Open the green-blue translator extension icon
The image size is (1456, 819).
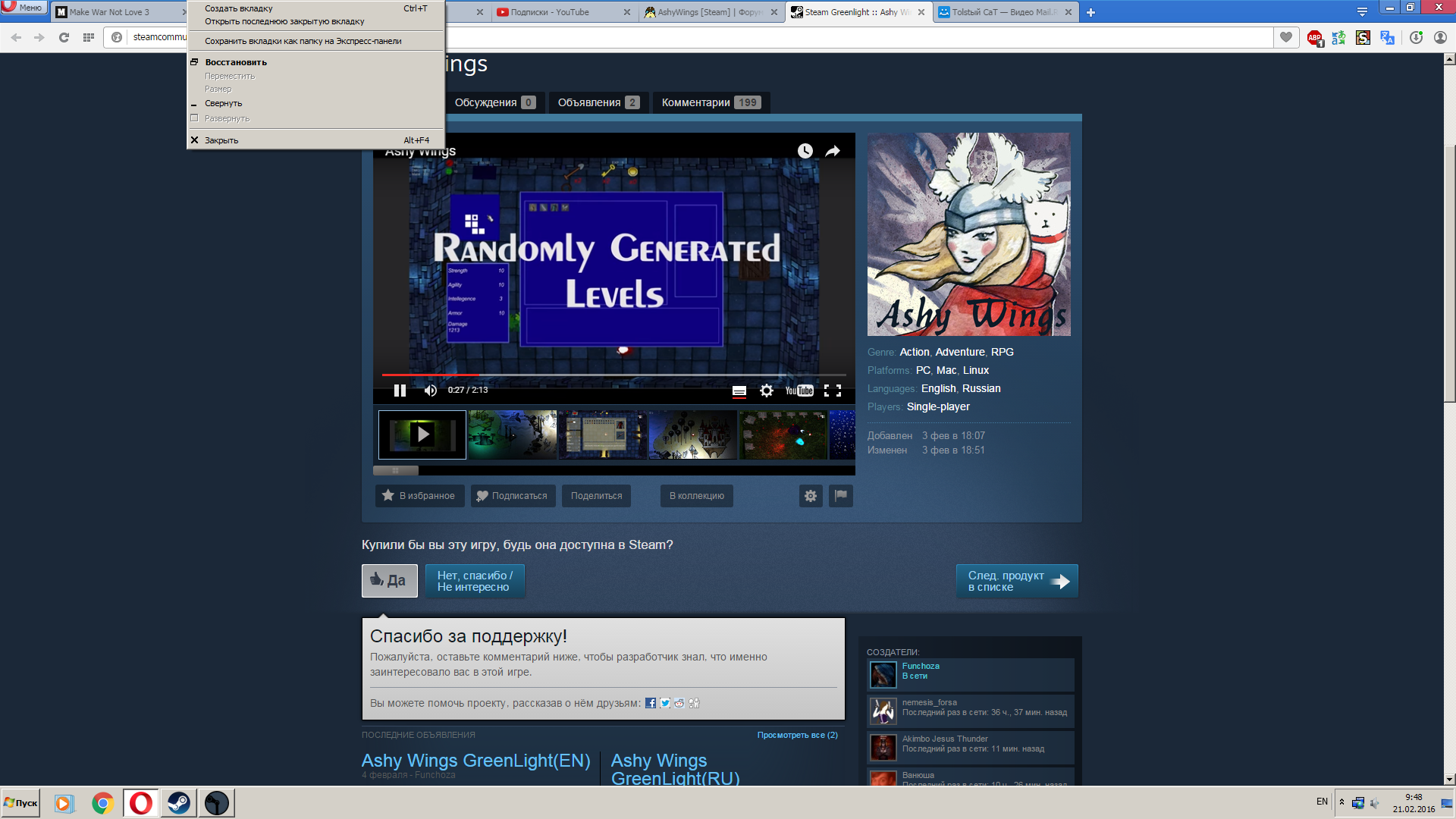tap(1339, 38)
